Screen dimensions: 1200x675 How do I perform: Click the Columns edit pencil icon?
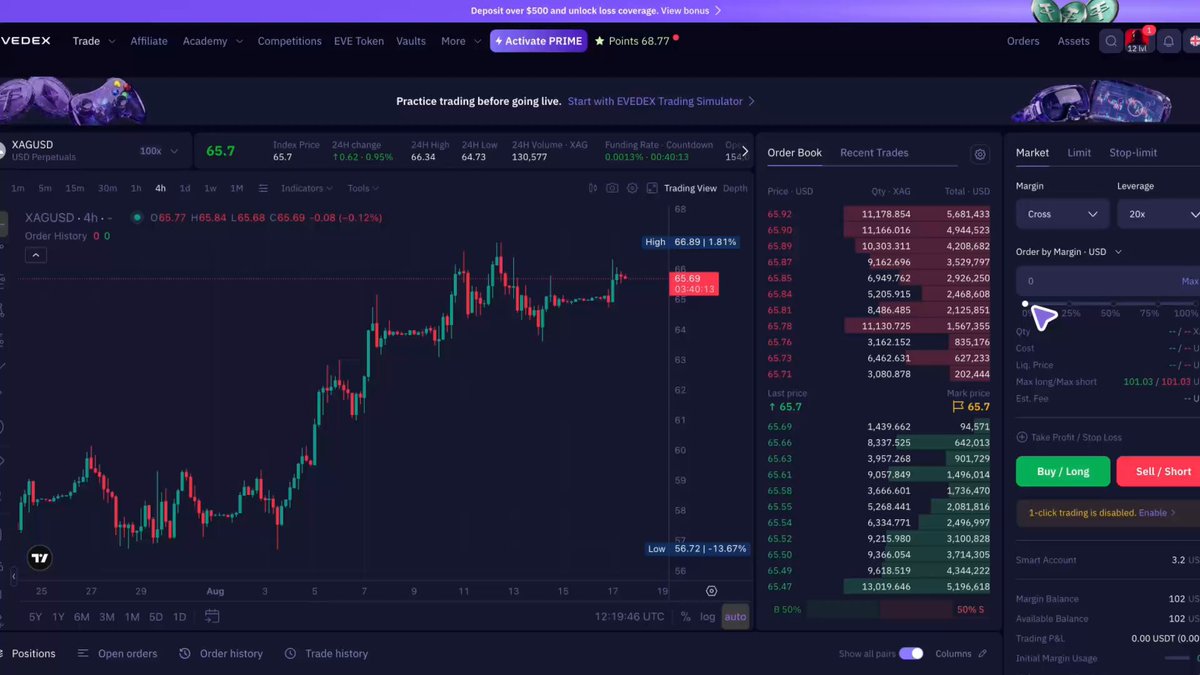click(x=982, y=653)
